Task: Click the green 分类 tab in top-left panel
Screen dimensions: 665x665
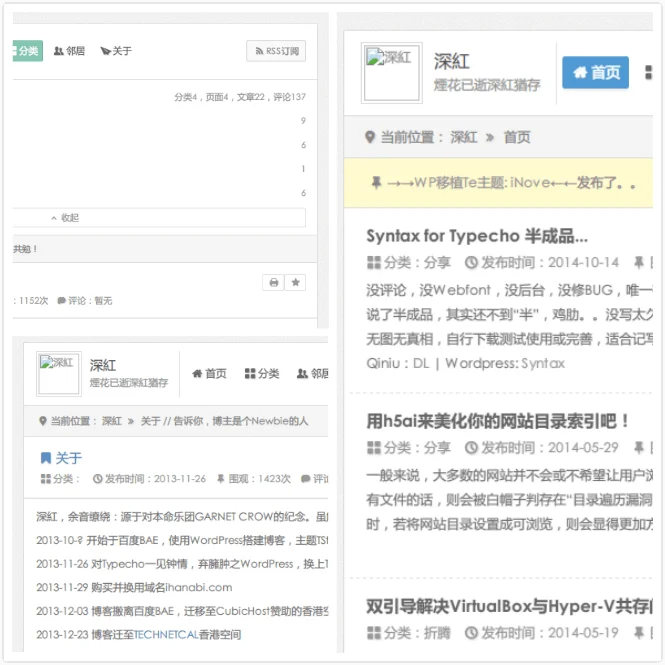Action: click(28, 51)
